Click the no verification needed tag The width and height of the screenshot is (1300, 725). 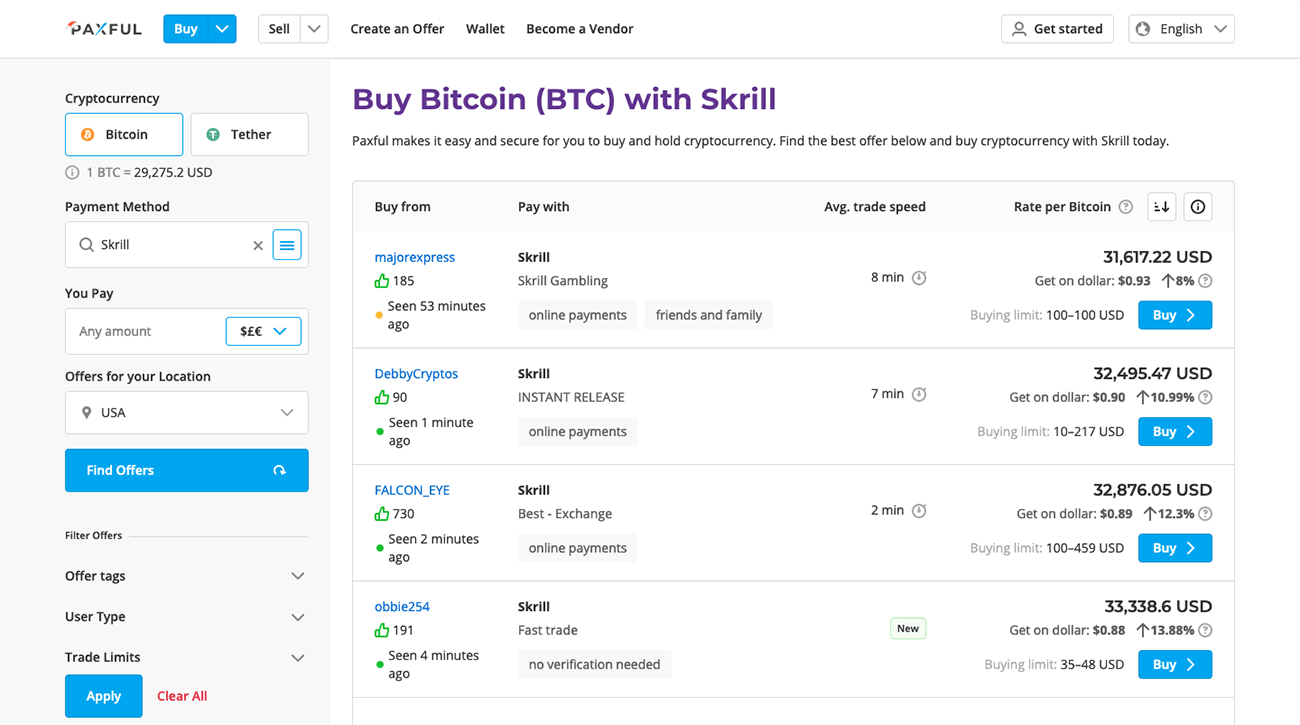tap(595, 664)
